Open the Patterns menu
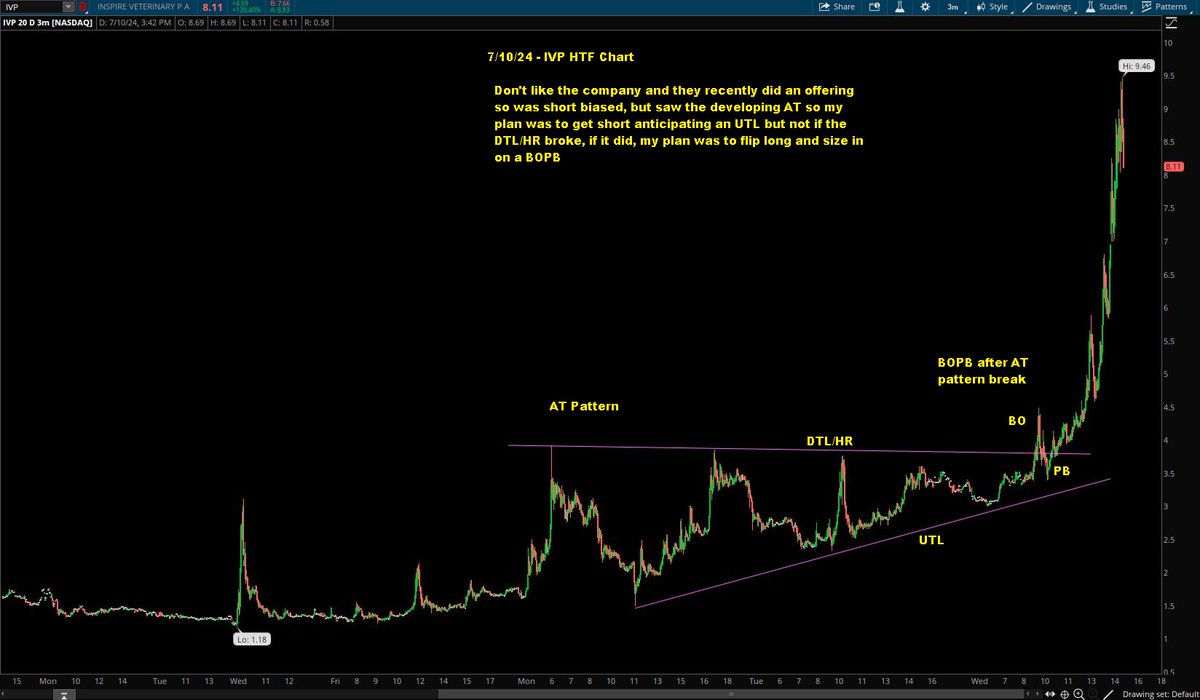The height and width of the screenshot is (700, 1200). tap(1166, 7)
